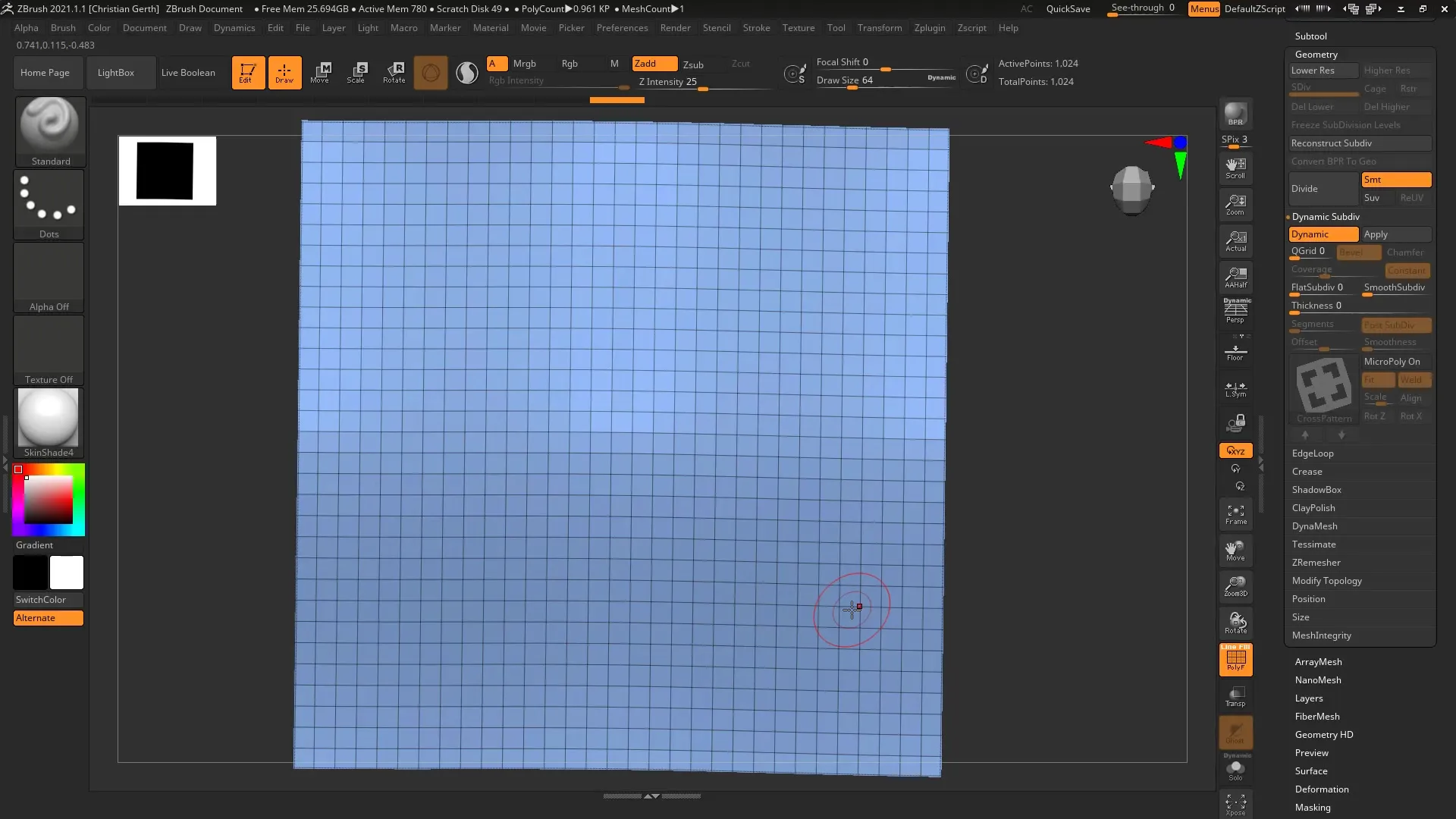Select the Move transform tool
The image size is (1456, 819).
pyautogui.click(x=320, y=73)
